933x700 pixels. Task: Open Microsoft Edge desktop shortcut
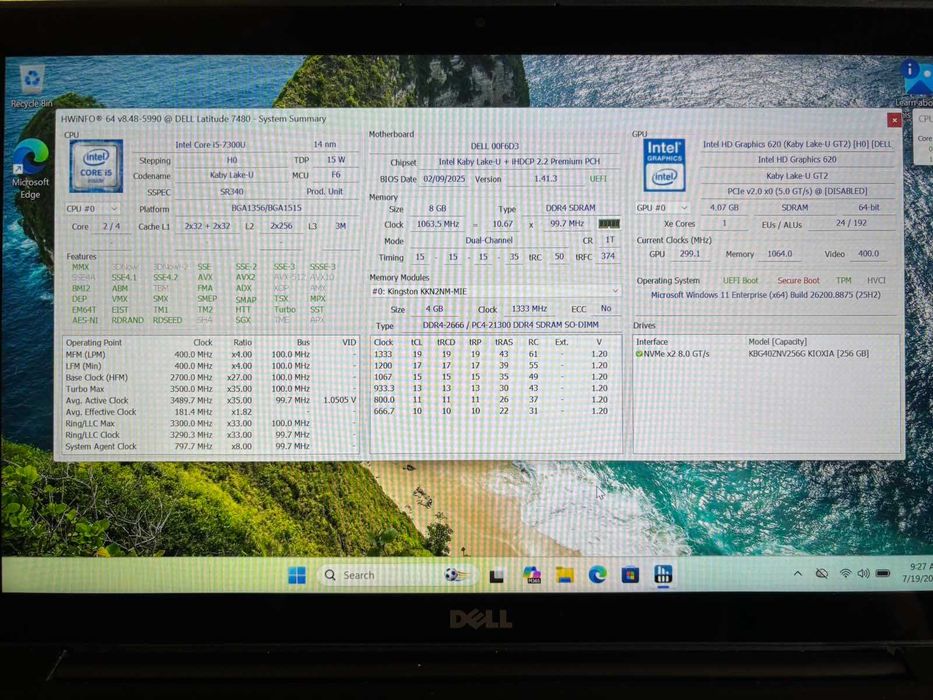(30, 169)
